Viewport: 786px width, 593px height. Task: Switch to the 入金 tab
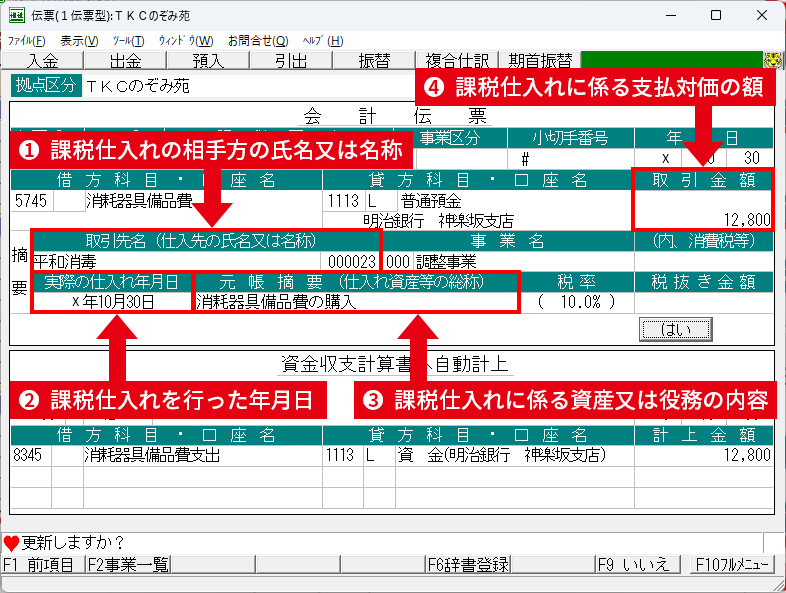41,60
